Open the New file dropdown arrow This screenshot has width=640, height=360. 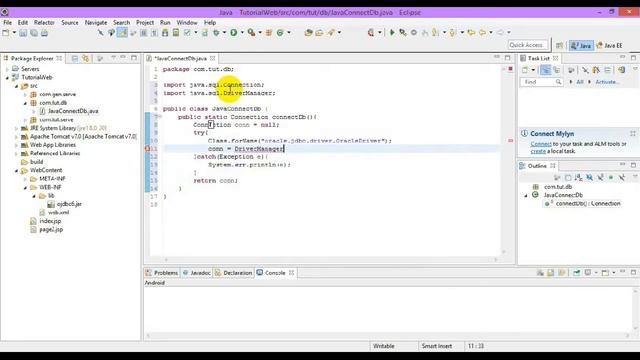tap(14, 33)
